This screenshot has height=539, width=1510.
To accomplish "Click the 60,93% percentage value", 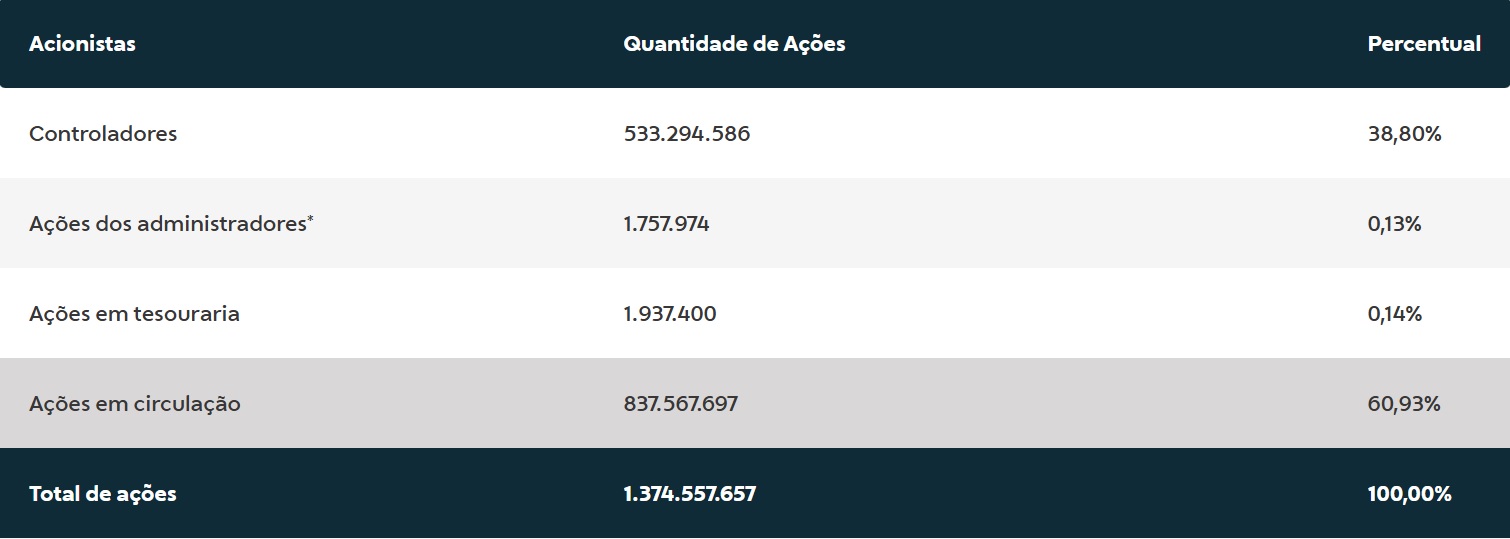I will pyautogui.click(x=1403, y=404).
